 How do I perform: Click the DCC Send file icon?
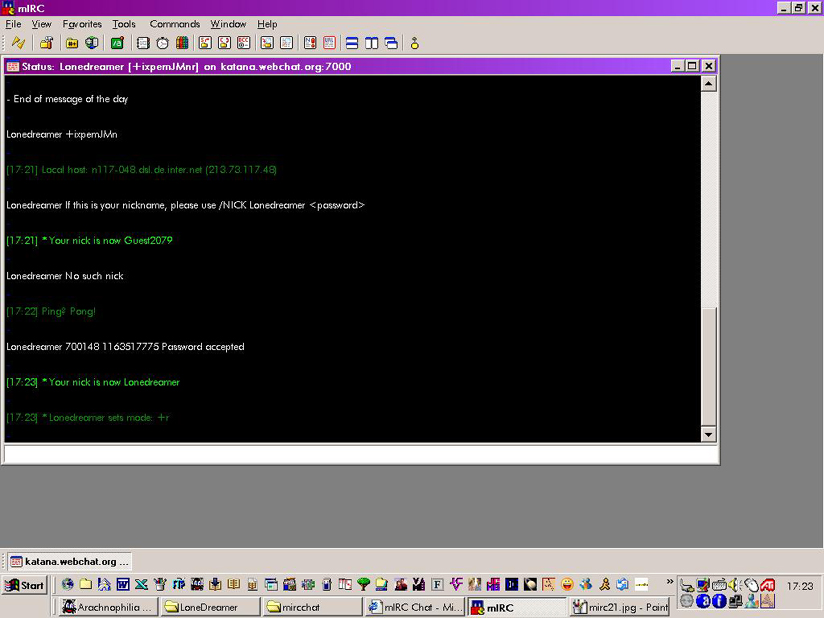205,43
